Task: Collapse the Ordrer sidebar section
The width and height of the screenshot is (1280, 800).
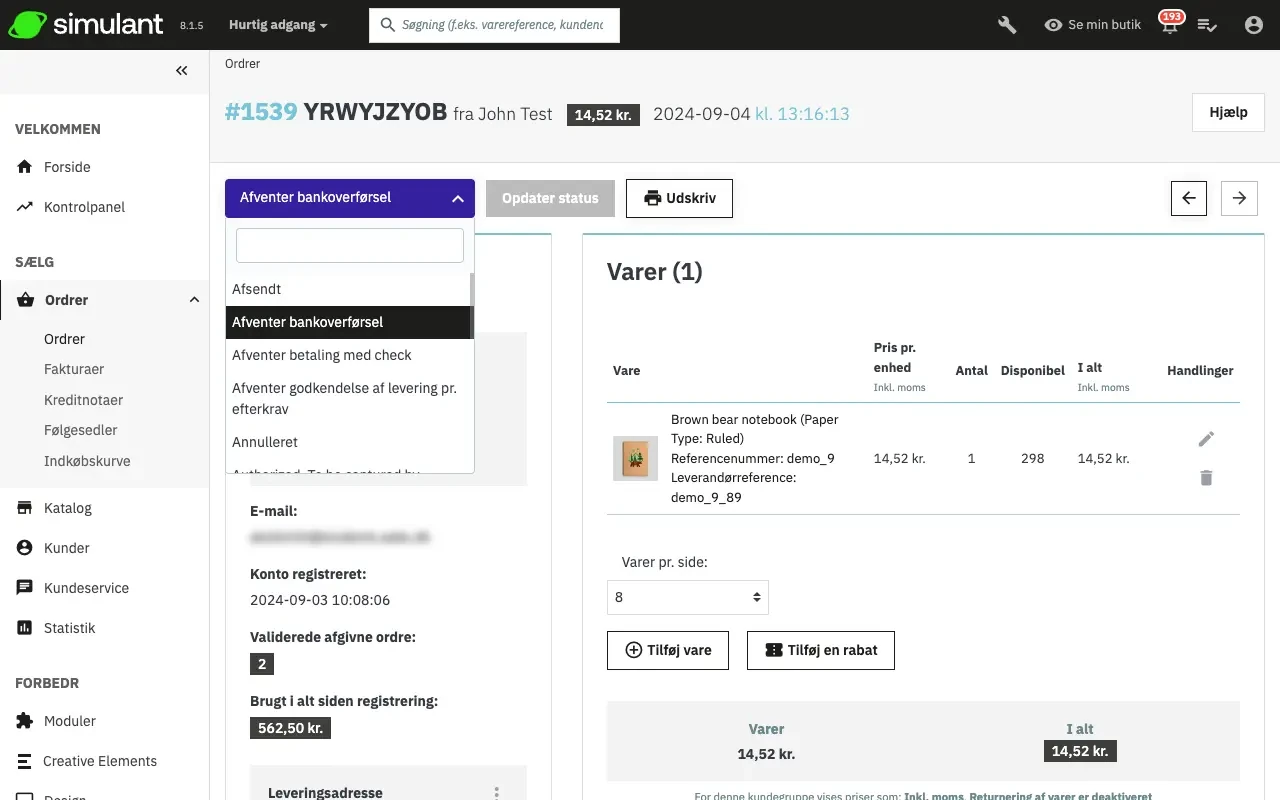Action: point(194,300)
